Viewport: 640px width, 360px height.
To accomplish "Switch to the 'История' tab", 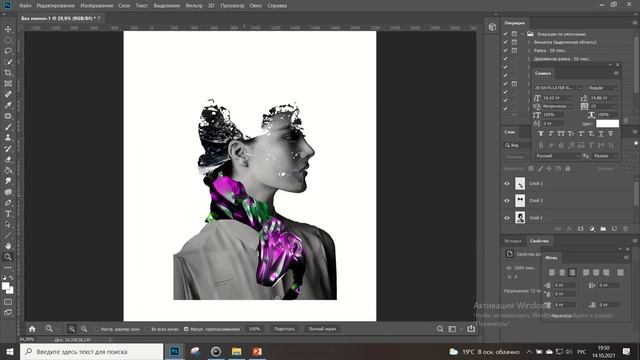I will click(513, 241).
